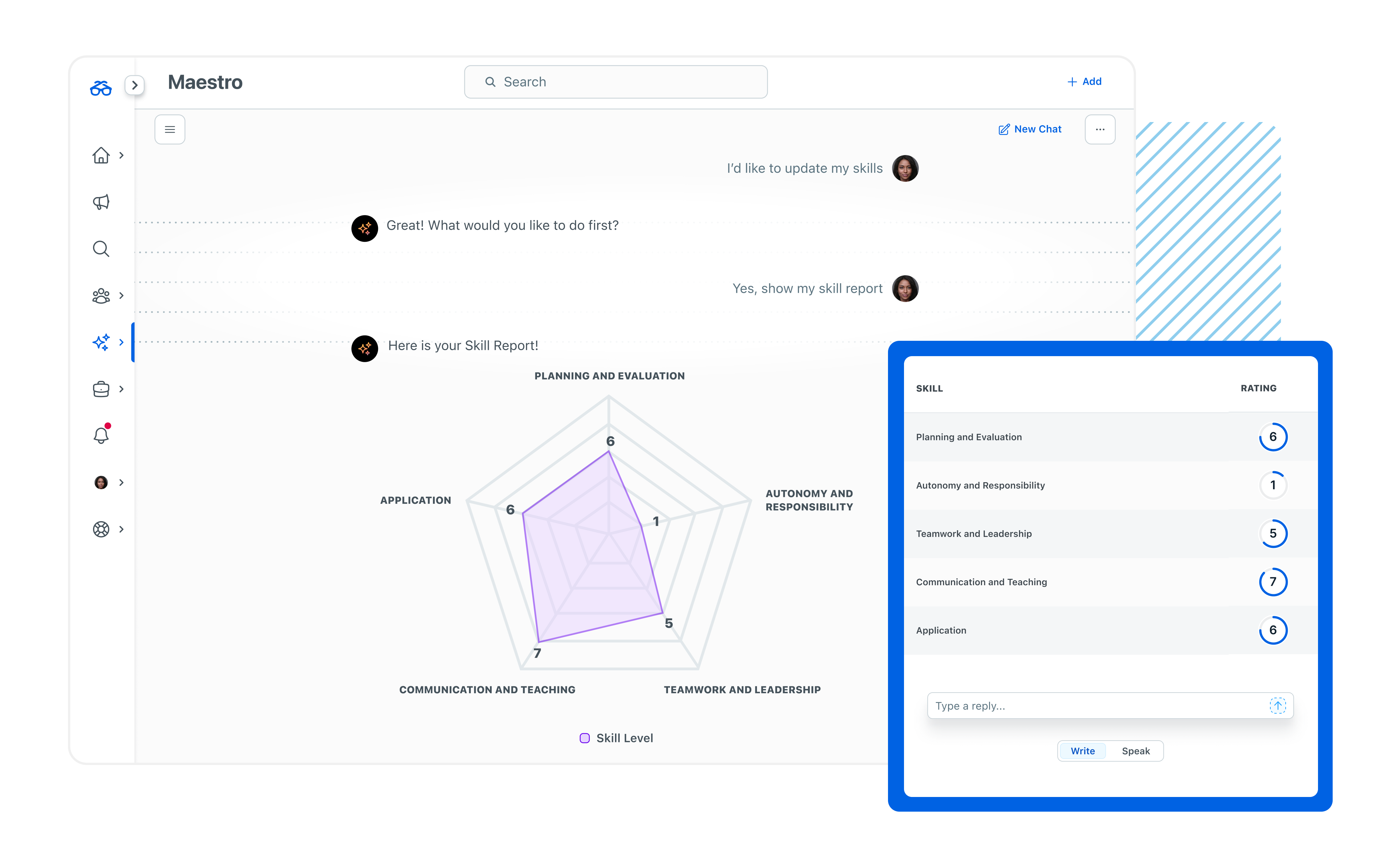Open the Maestro sparkles sidebar icon

101,342
